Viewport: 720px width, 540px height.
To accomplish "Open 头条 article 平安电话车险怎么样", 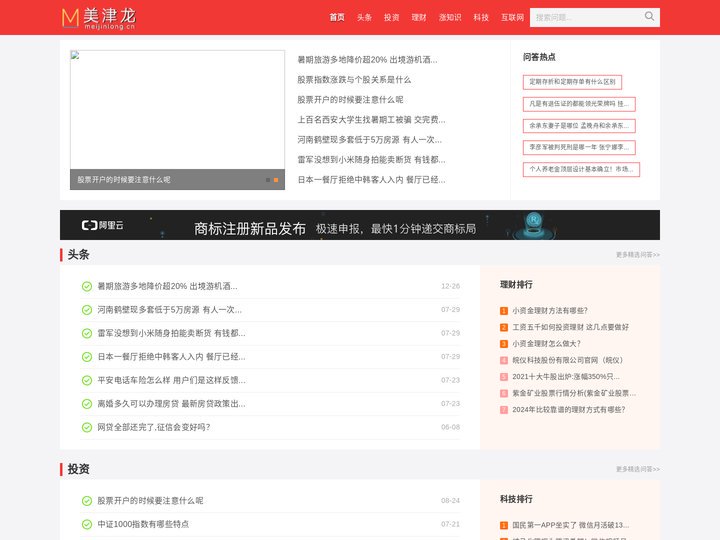I will click(171, 380).
